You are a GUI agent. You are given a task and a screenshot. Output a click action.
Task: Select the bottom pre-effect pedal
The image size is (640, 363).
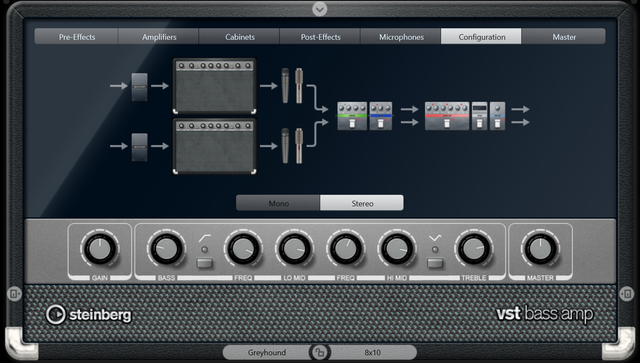pos(140,147)
